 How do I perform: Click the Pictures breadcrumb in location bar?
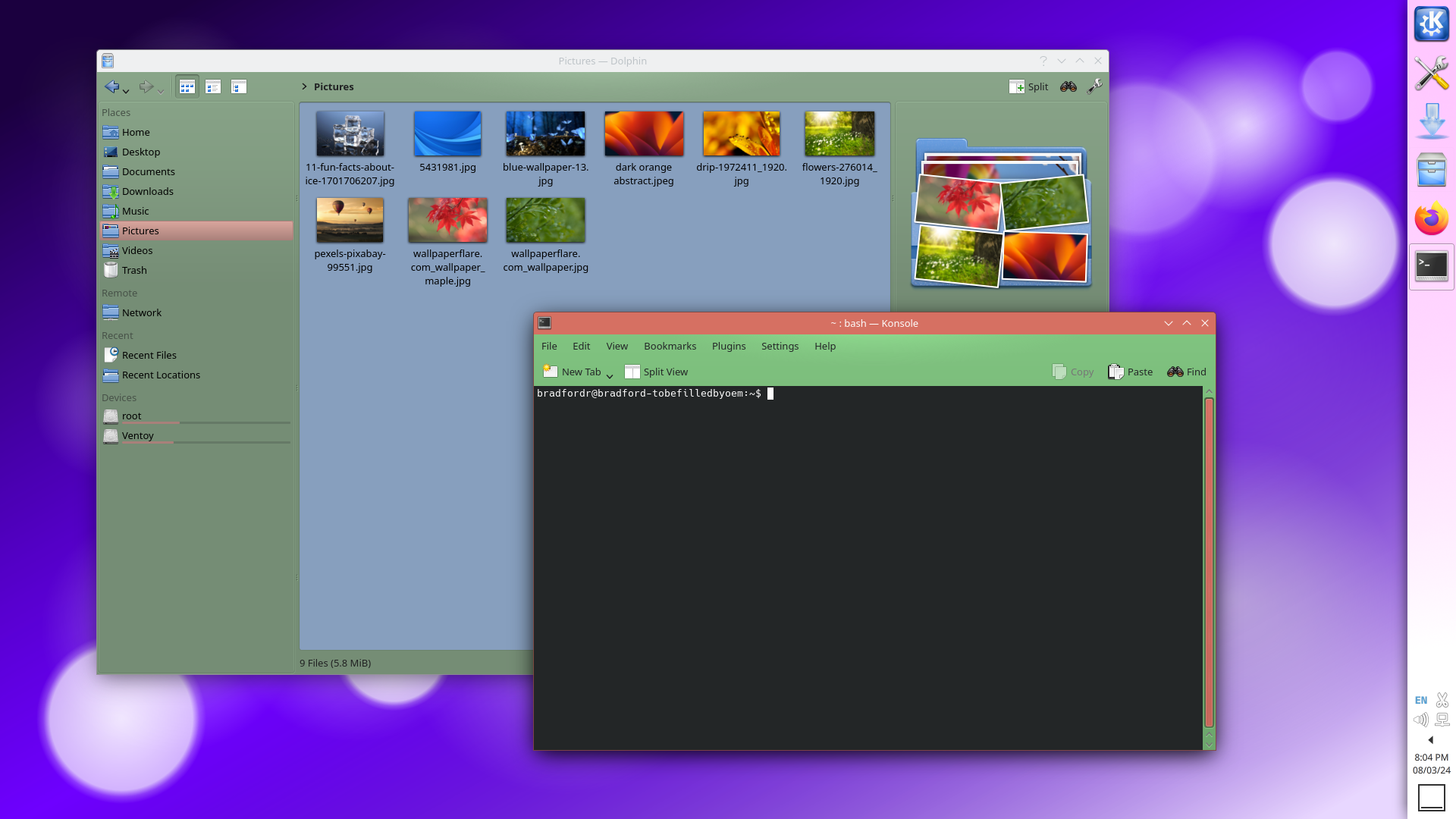(x=334, y=86)
